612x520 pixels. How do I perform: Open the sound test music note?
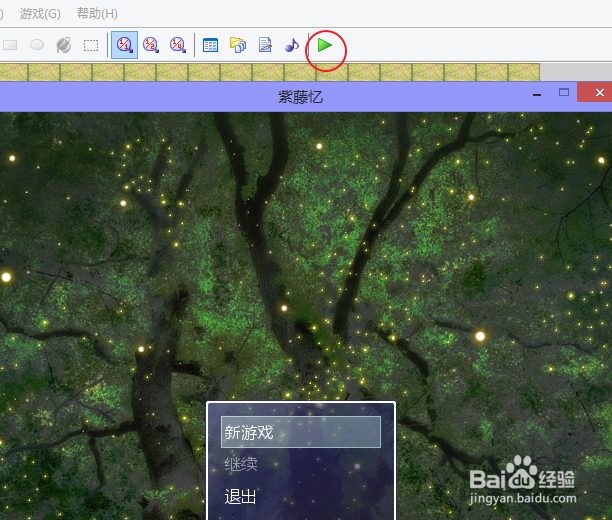coord(292,45)
